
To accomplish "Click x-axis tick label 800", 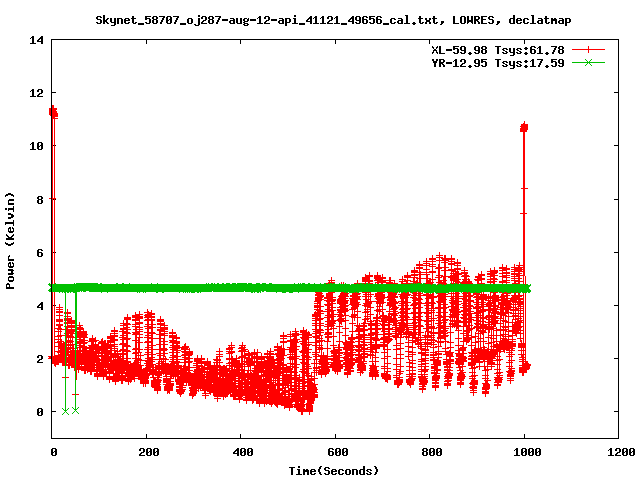I will click(432, 452).
